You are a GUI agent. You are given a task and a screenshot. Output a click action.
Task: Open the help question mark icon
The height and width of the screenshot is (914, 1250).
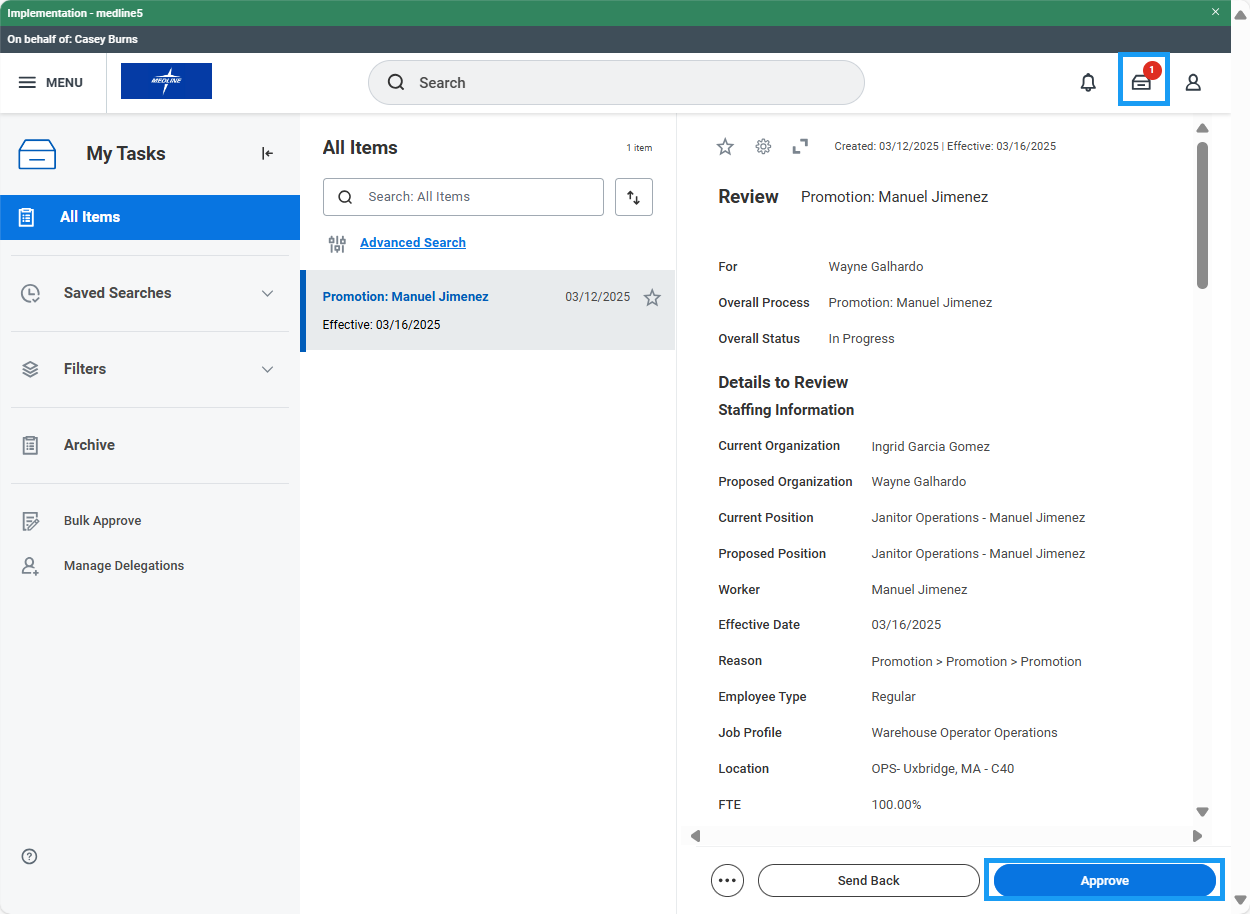(x=29, y=856)
